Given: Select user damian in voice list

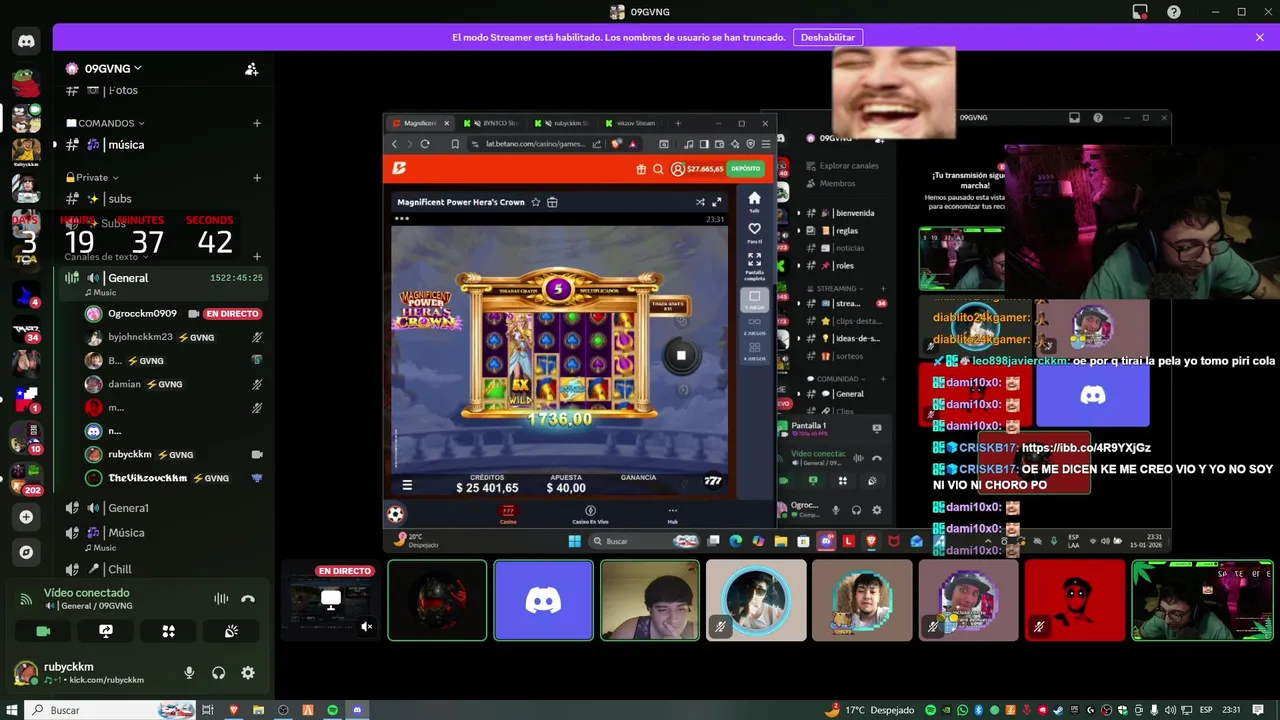Looking at the screenshot, I should click(x=175, y=384).
